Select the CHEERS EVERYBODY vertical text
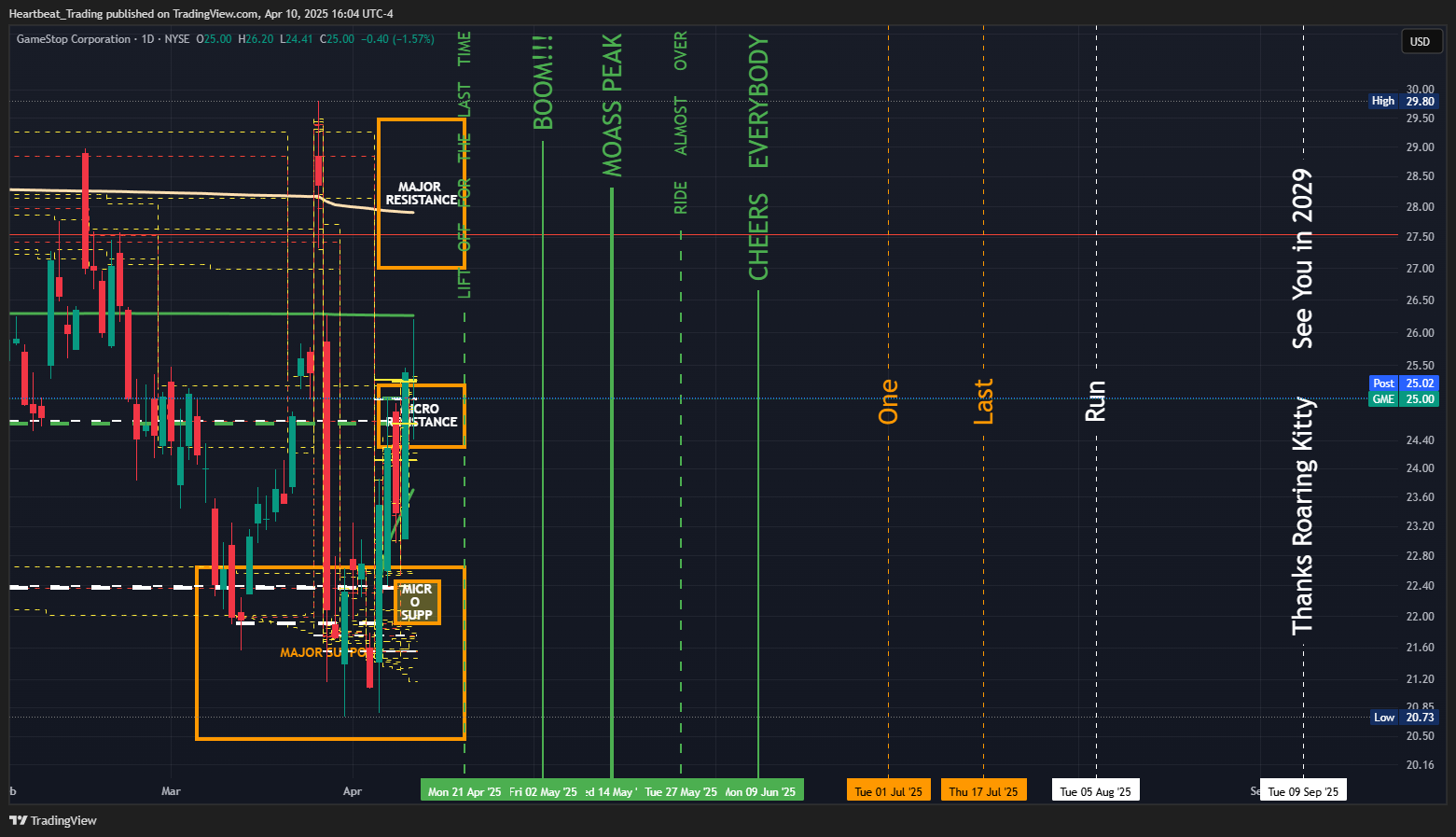This screenshot has height=837, width=1456. tap(759, 158)
